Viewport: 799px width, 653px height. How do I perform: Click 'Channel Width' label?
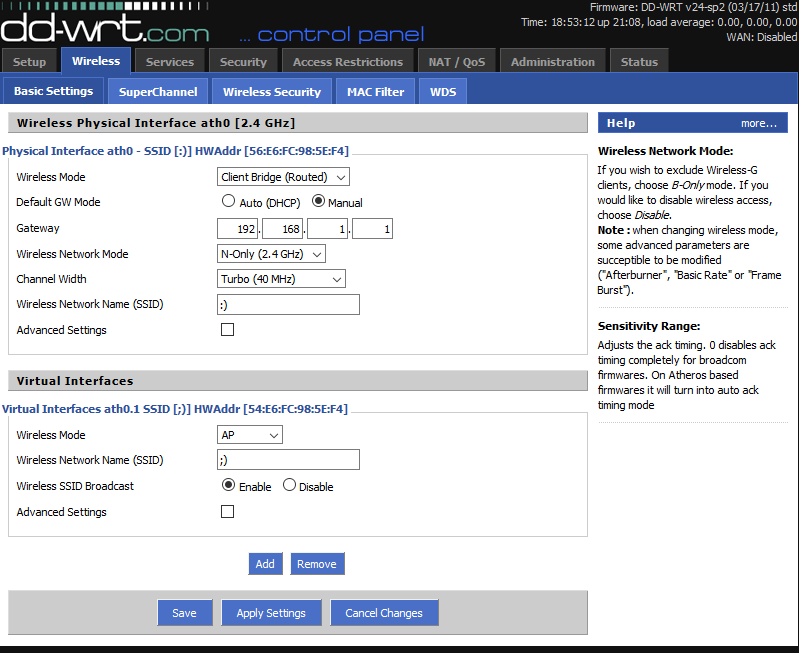point(51,279)
